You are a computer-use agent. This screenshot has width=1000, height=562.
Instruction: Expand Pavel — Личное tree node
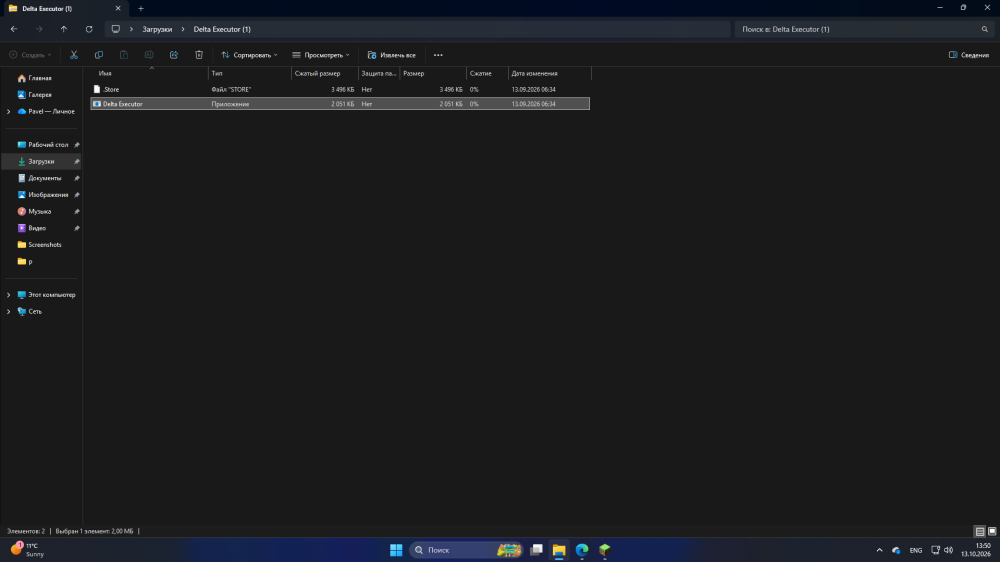[8, 112]
